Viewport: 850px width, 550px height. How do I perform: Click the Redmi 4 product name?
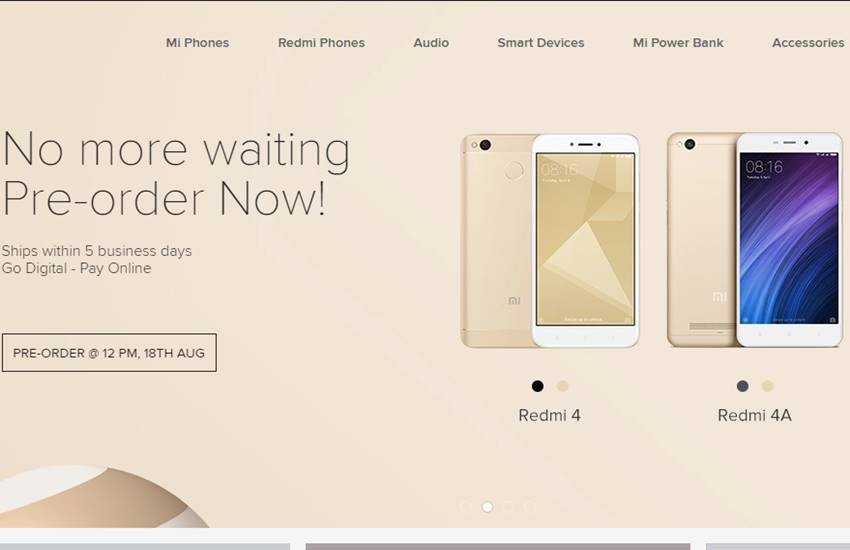click(550, 415)
